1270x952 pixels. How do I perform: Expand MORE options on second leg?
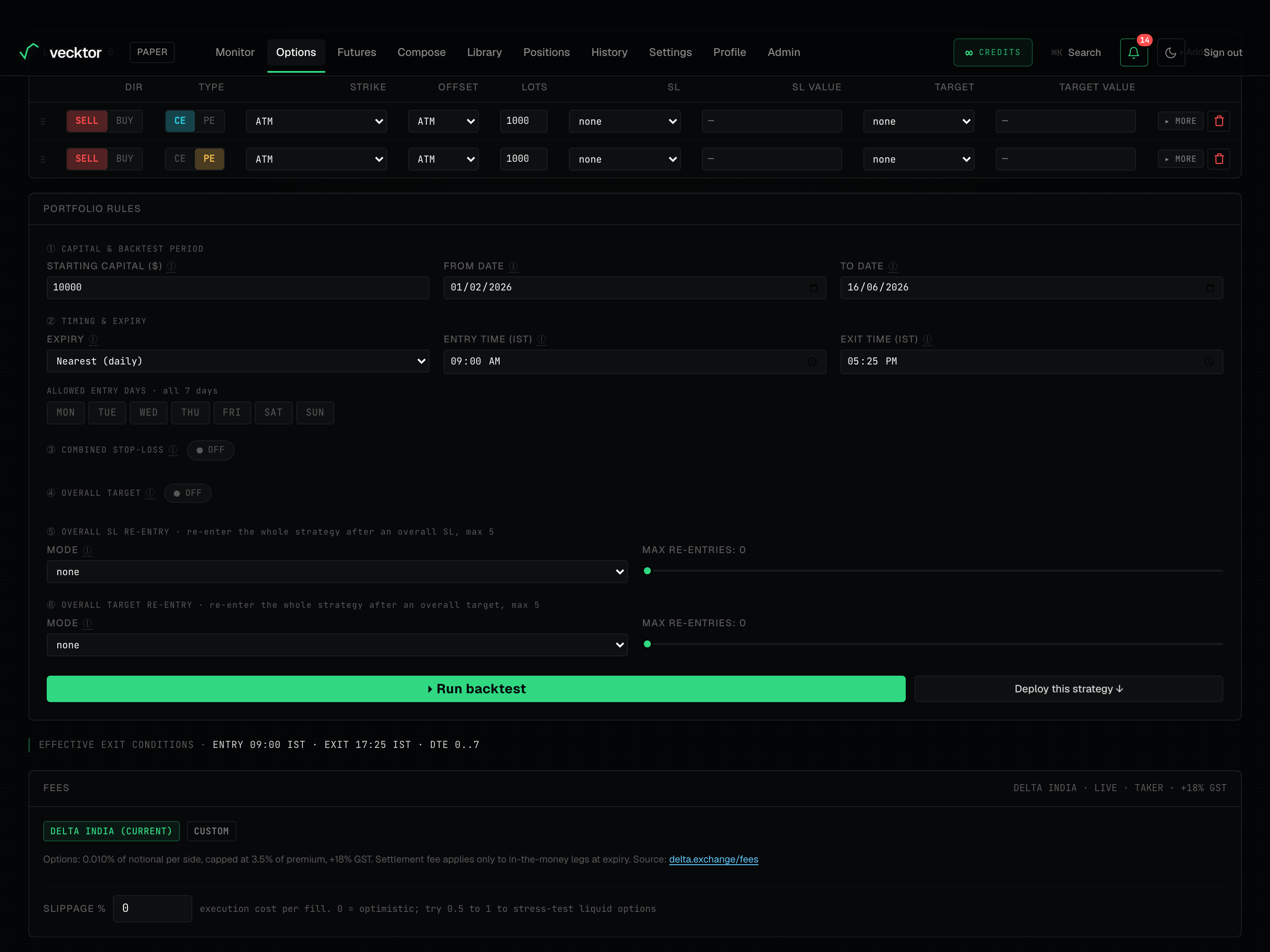click(x=1180, y=159)
